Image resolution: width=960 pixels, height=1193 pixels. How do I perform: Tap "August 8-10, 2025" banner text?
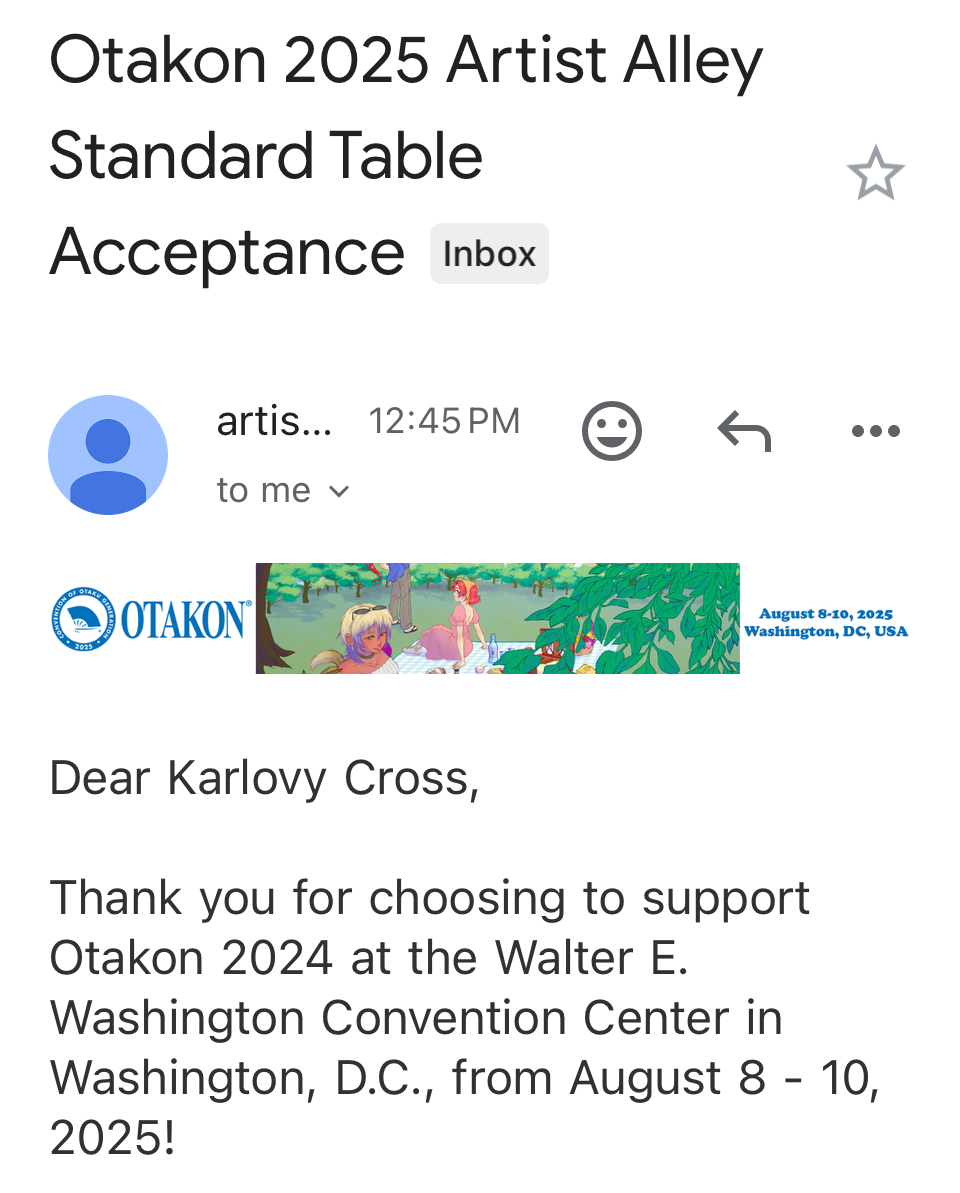(826, 614)
